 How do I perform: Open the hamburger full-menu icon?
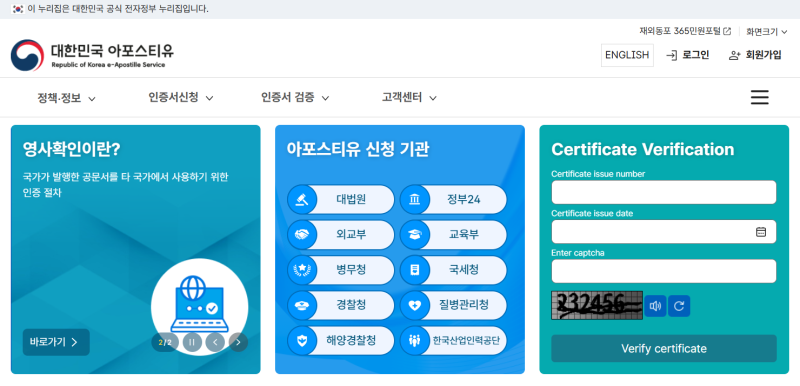[x=759, y=97]
